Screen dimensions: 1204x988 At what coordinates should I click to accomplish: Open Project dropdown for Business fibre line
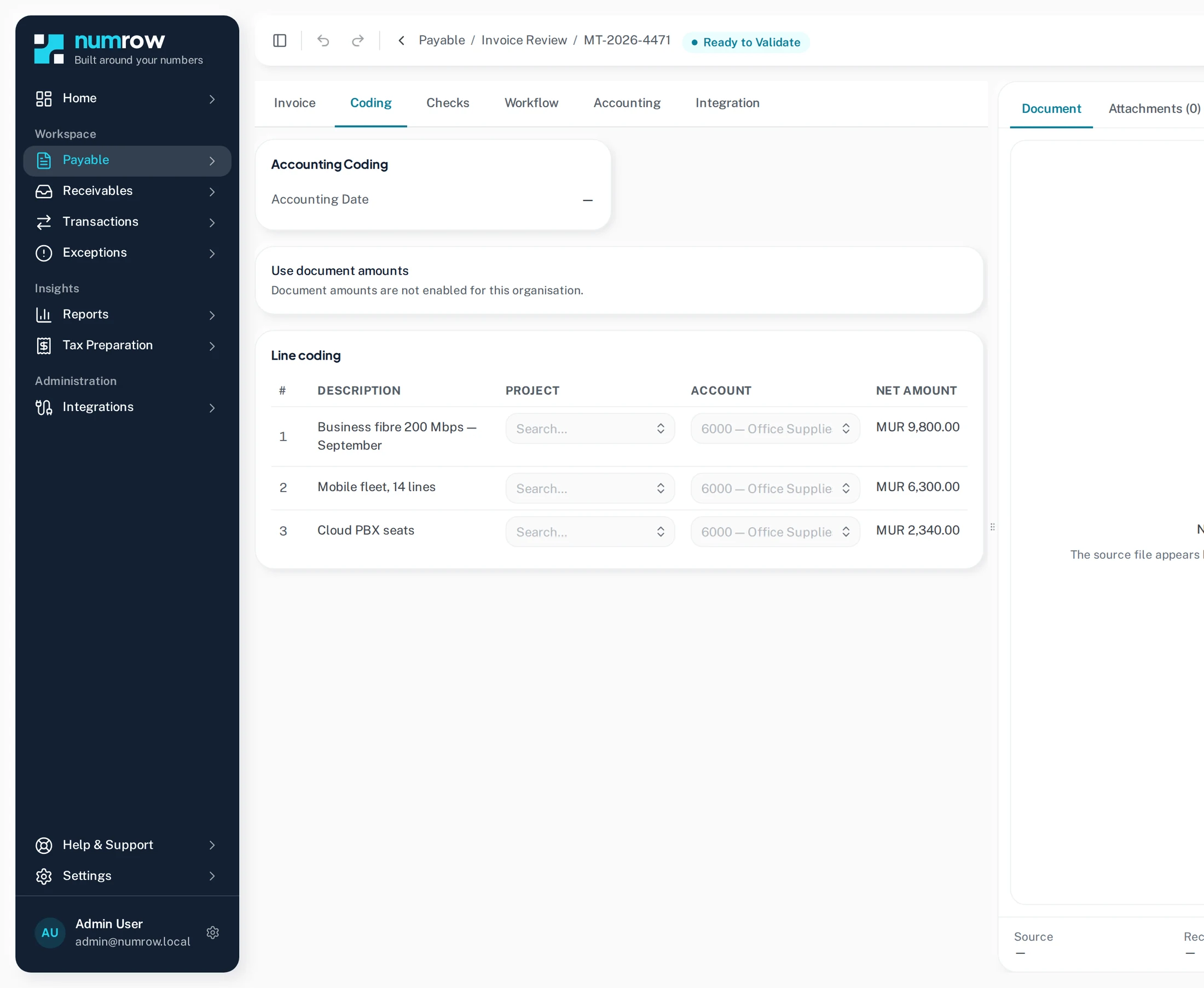pyautogui.click(x=590, y=429)
